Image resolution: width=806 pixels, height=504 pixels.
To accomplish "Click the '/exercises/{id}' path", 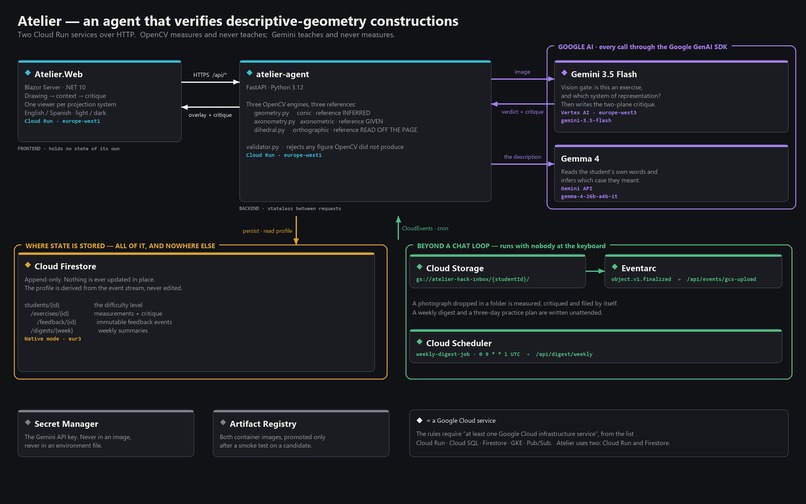I will pos(50,314).
